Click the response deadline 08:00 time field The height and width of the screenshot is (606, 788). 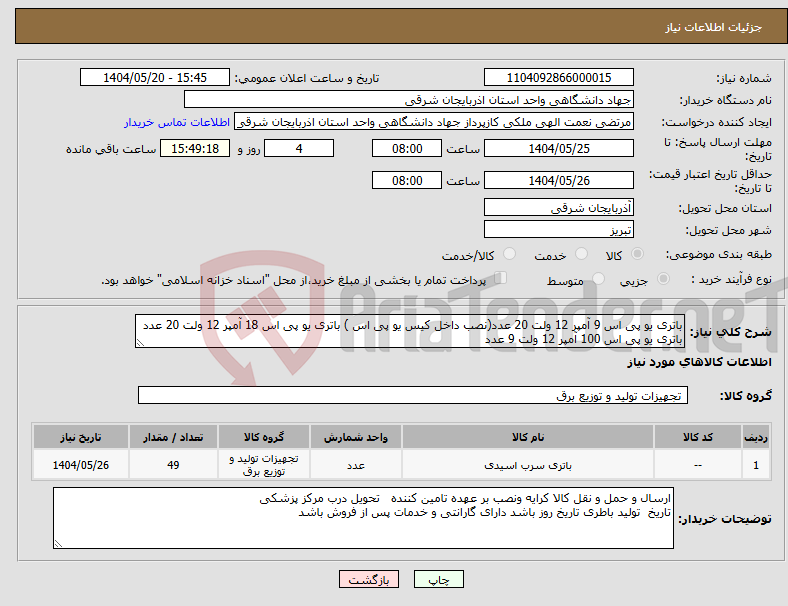click(x=407, y=148)
